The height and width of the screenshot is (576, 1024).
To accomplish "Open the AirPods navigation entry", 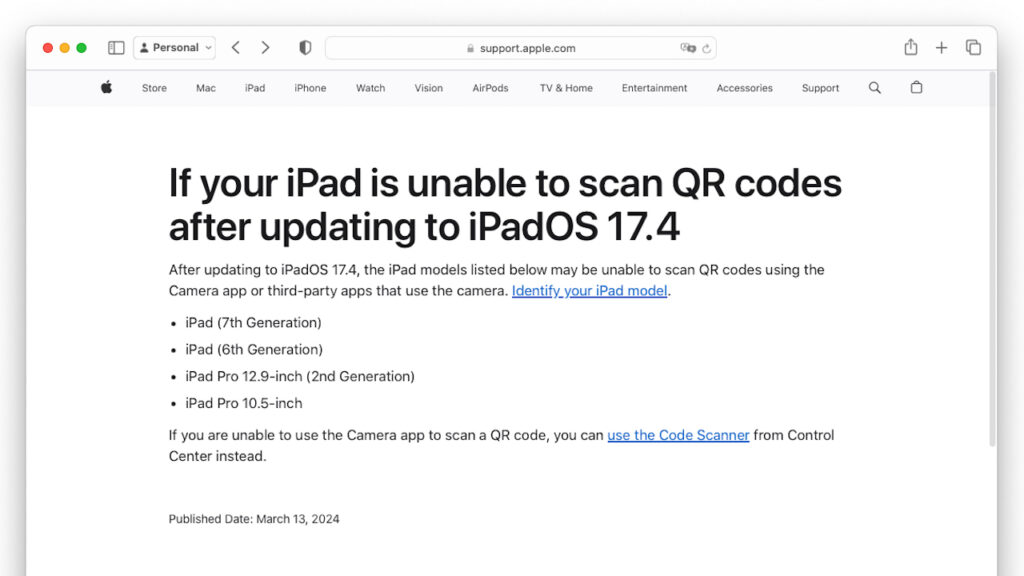I will click(490, 88).
